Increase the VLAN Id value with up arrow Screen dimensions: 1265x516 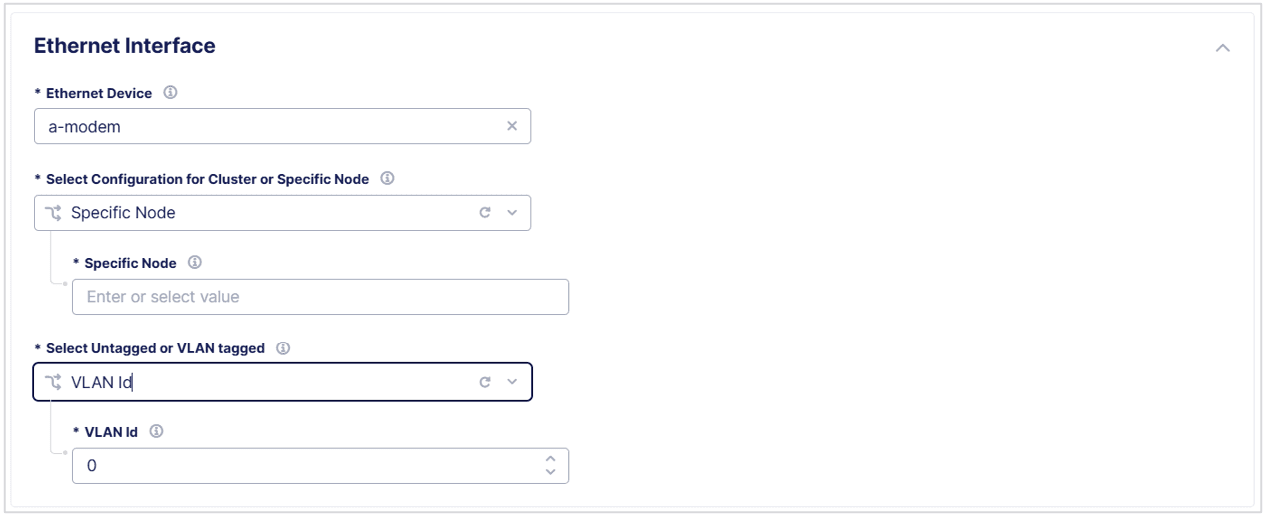coord(549,460)
